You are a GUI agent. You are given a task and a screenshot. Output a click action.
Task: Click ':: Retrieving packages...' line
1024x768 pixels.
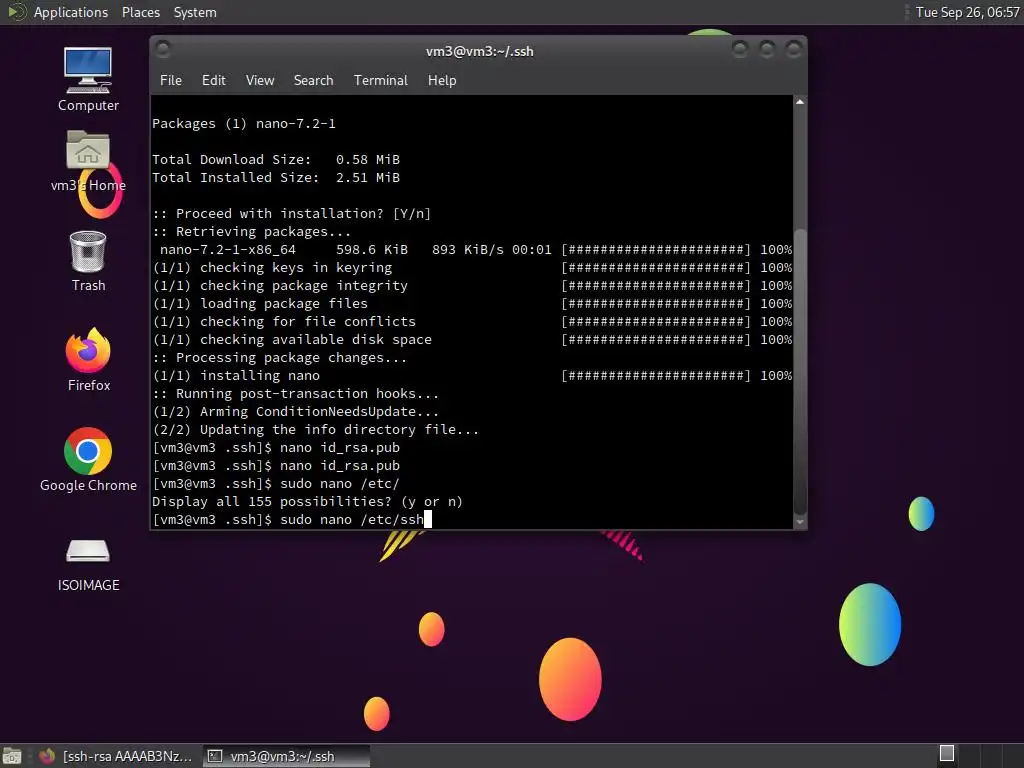251,232
